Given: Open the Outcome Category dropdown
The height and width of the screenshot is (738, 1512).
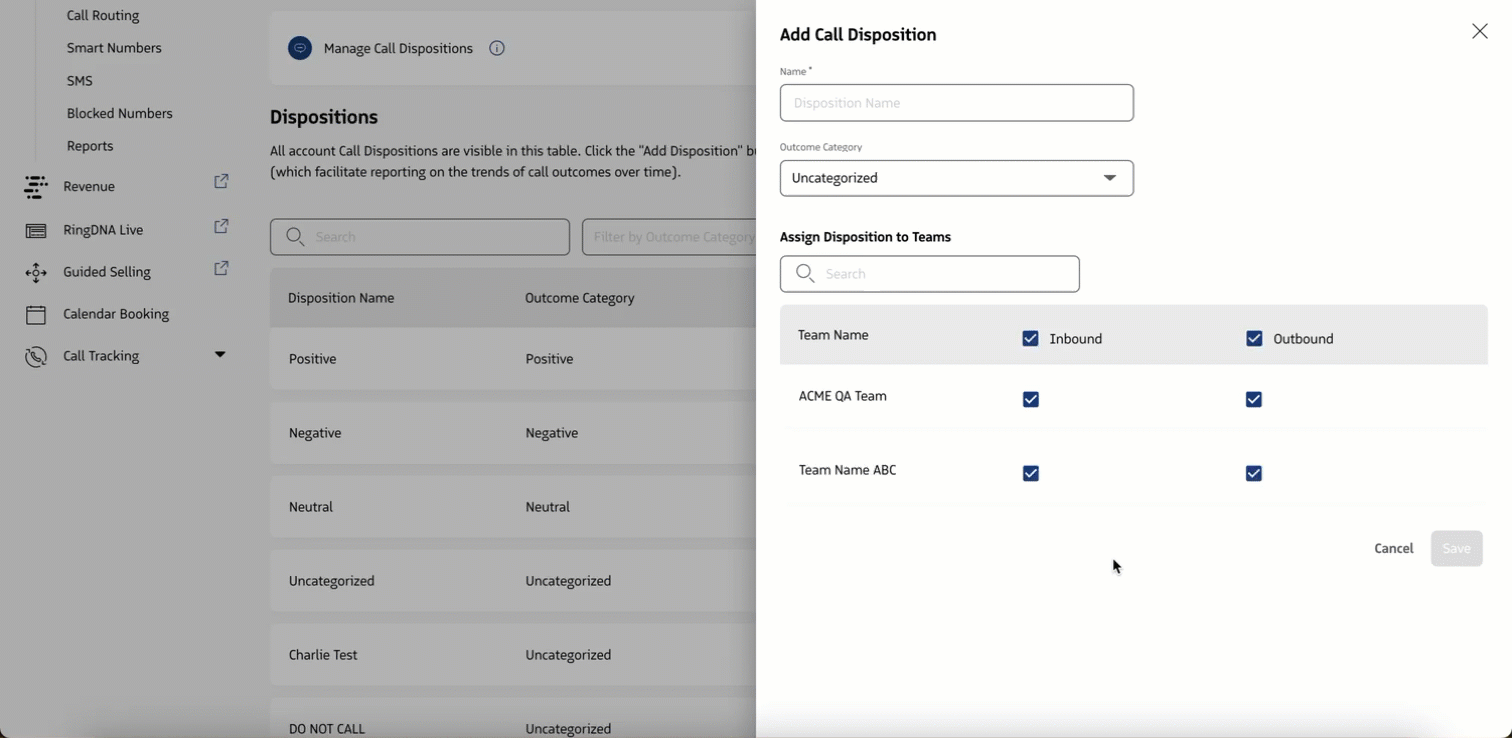Looking at the screenshot, I should [956, 179].
